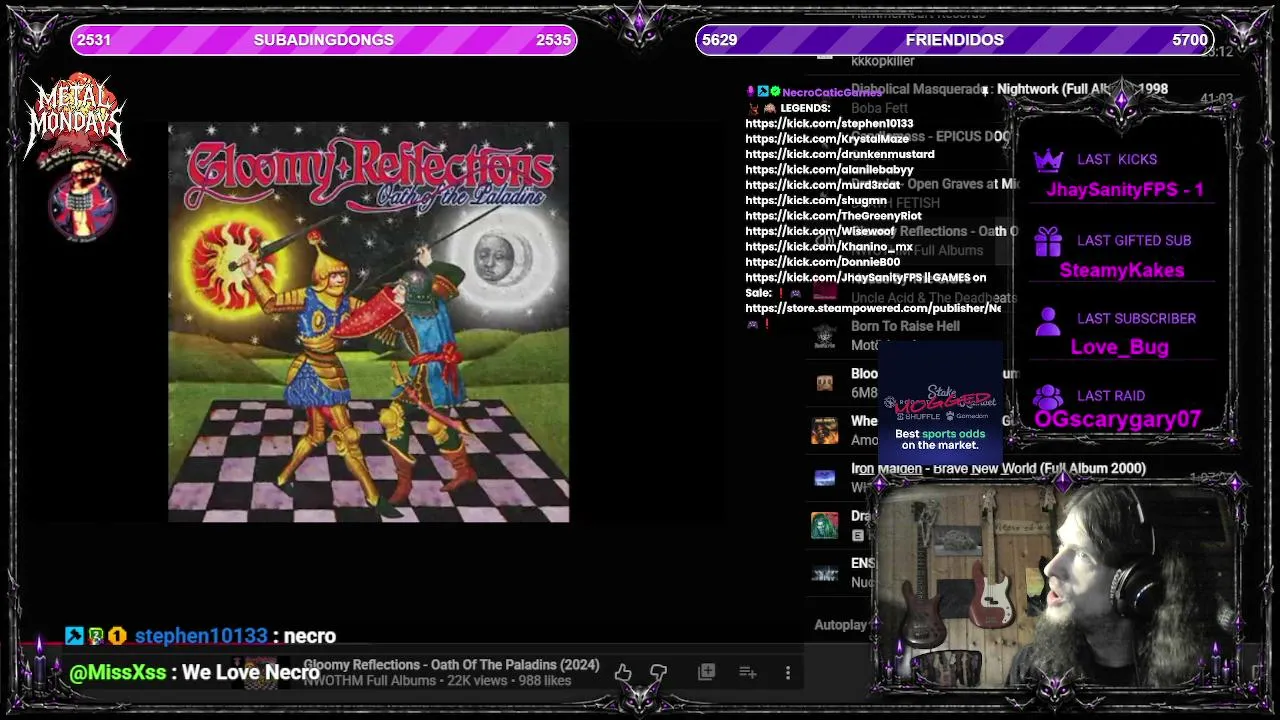Save the video to a playlist
Image resolution: width=1280 pixels, height=720 pixels.
click(706, 672)
